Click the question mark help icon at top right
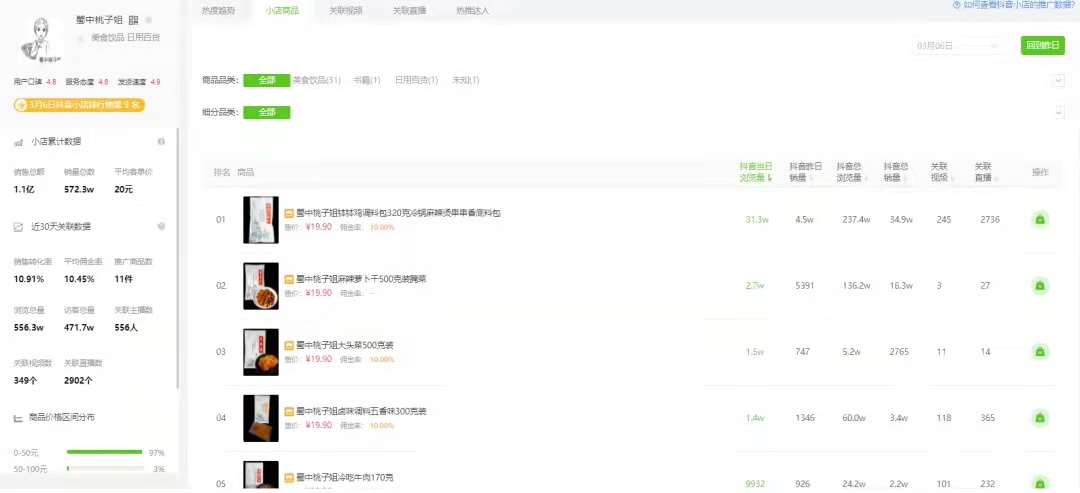 [x=956, y=4]
